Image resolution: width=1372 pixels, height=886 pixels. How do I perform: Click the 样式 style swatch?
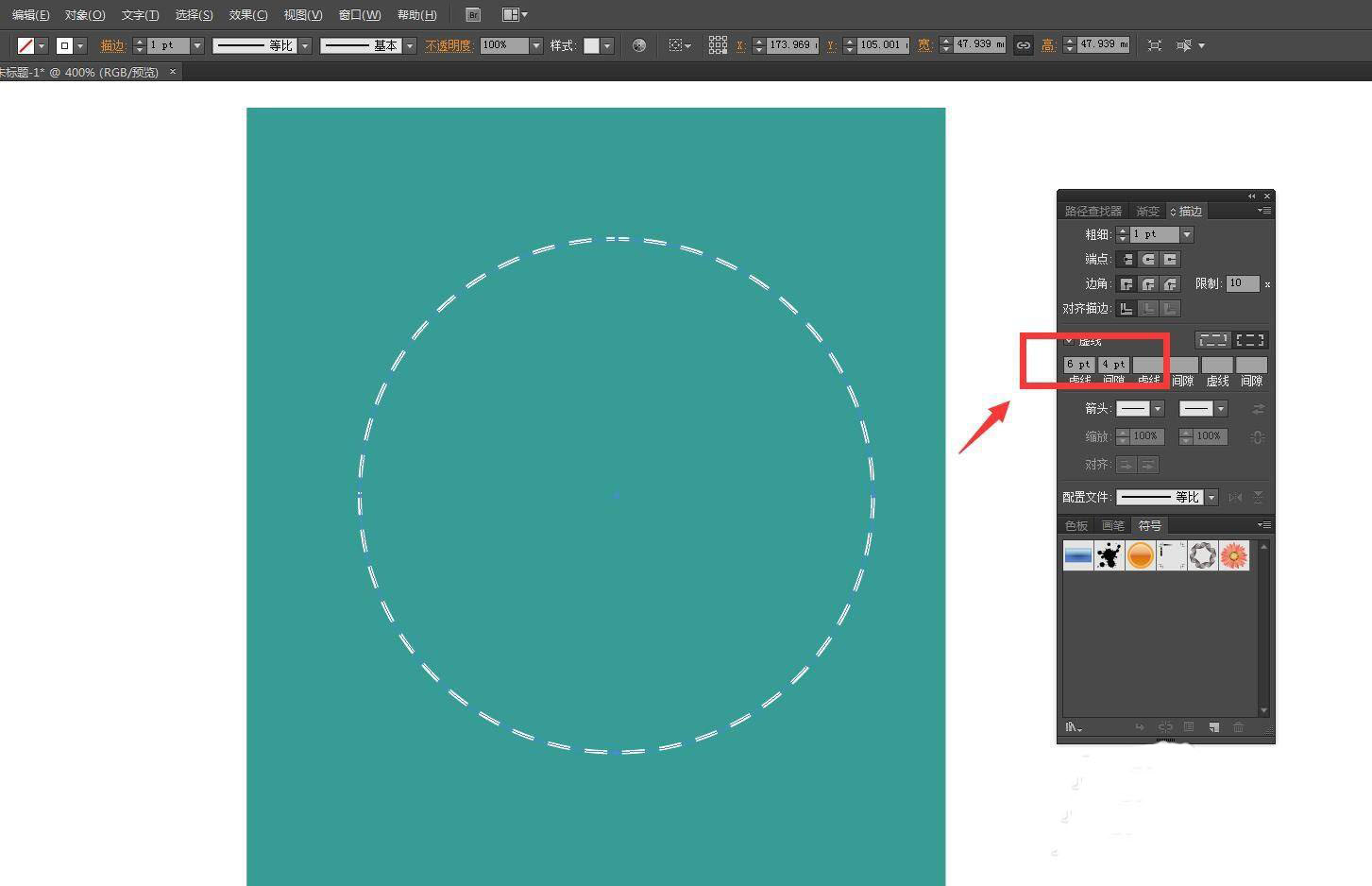591,45
